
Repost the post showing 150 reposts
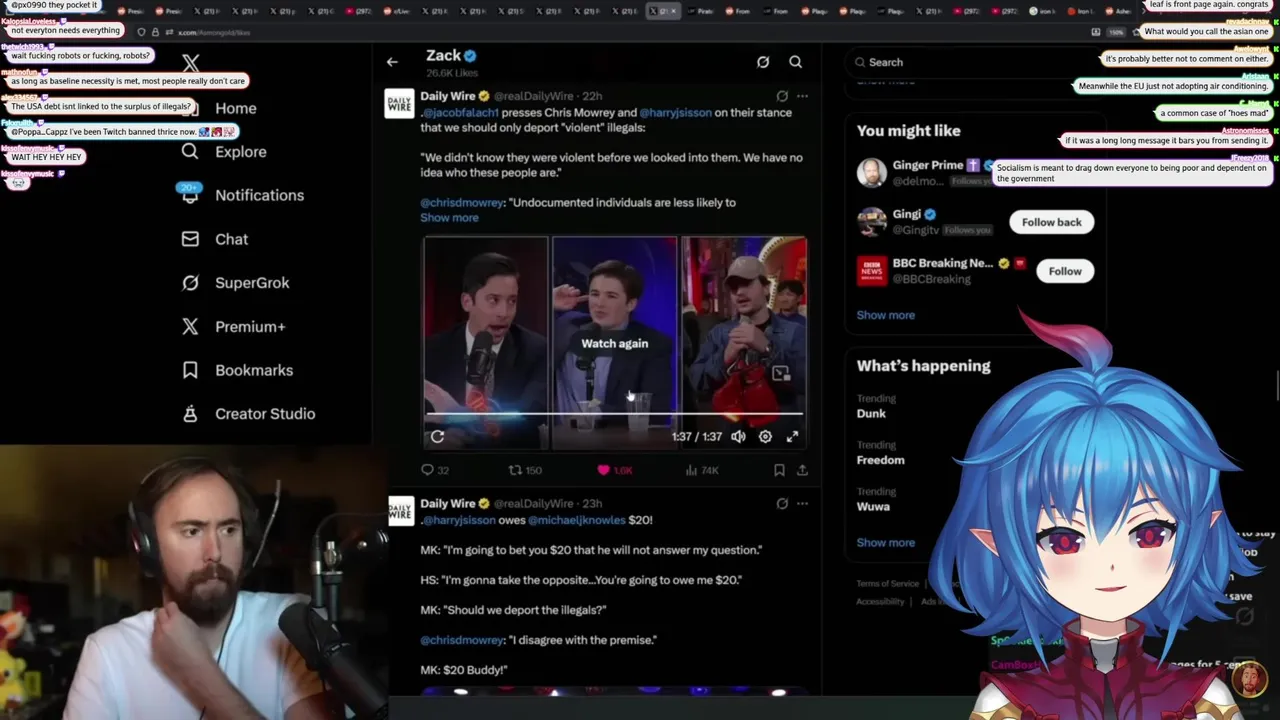[525, 470]
